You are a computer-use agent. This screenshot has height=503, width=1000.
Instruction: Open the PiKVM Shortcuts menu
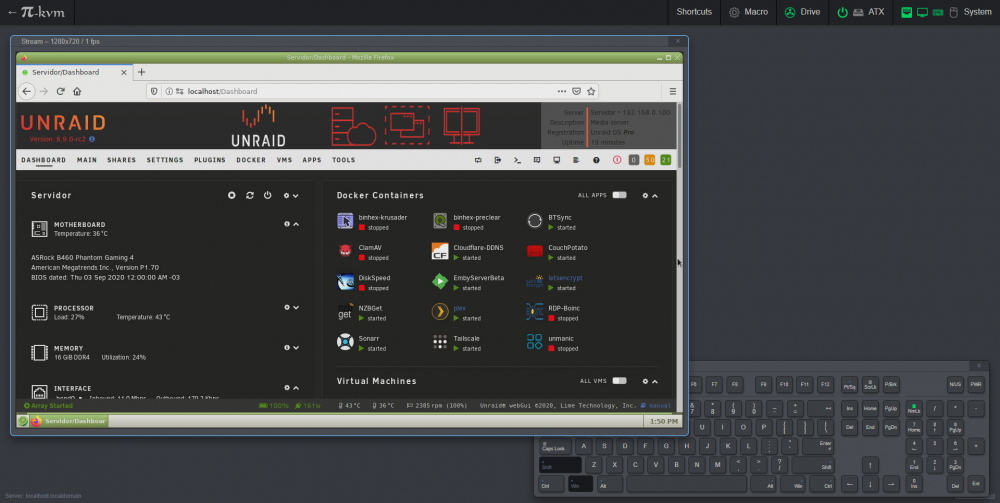pos(694,12)
